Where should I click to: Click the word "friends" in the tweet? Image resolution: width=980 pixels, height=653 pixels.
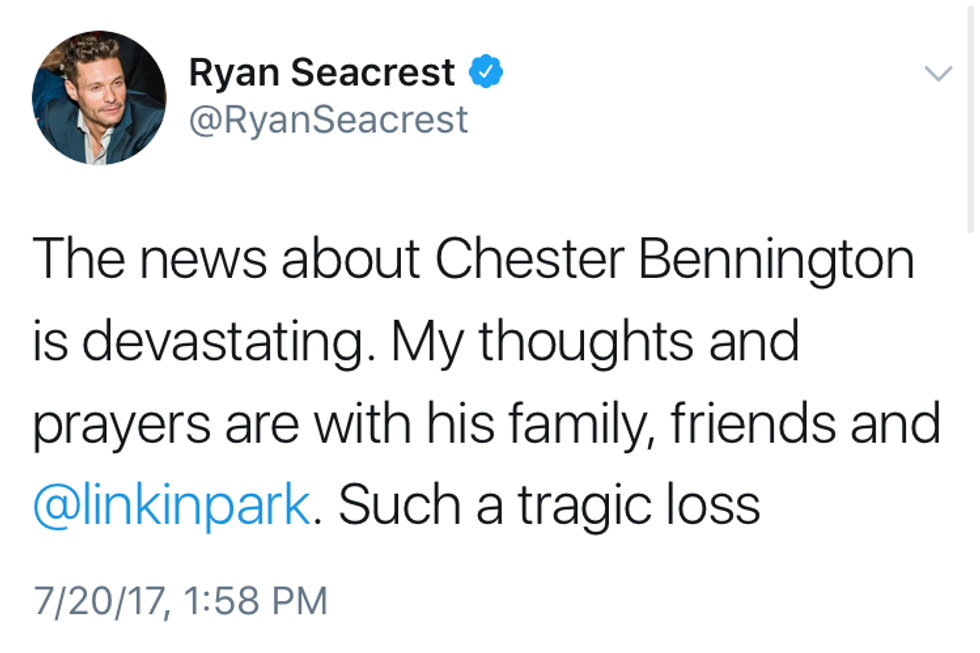click(754, 424)
